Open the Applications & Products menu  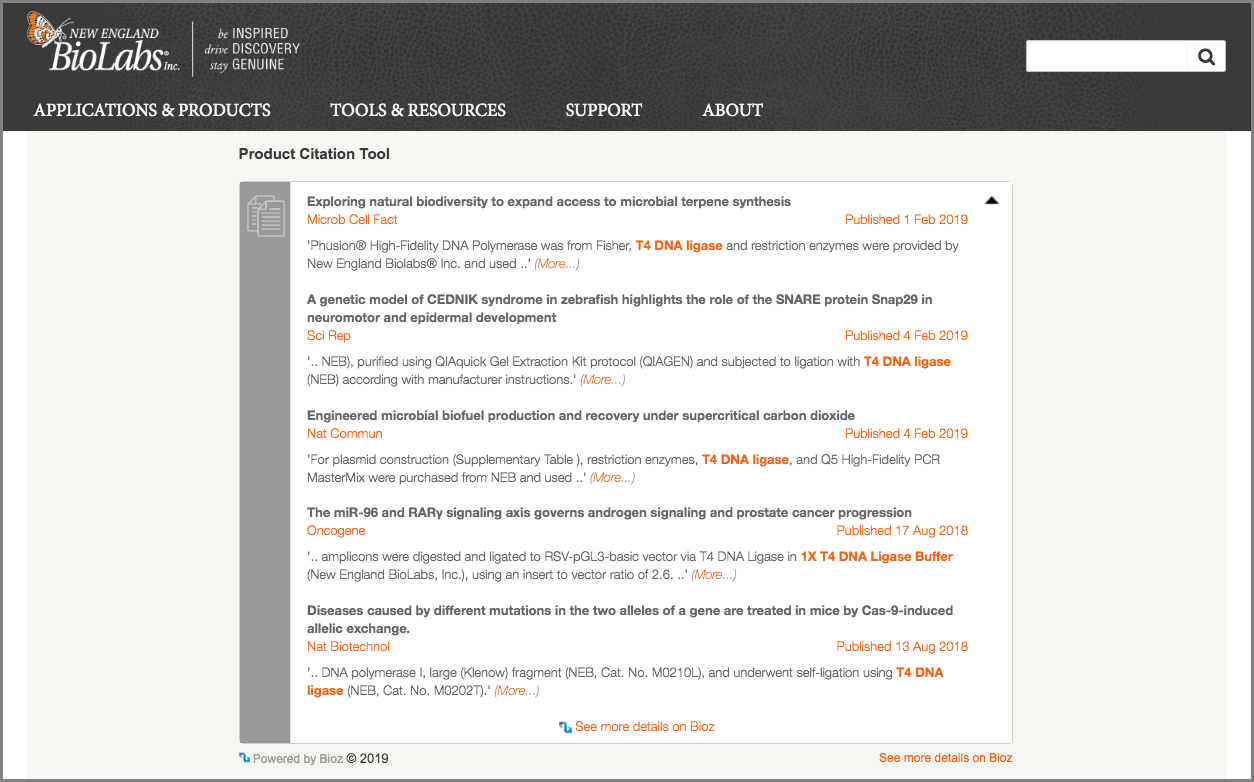click(x=152, y=110)
